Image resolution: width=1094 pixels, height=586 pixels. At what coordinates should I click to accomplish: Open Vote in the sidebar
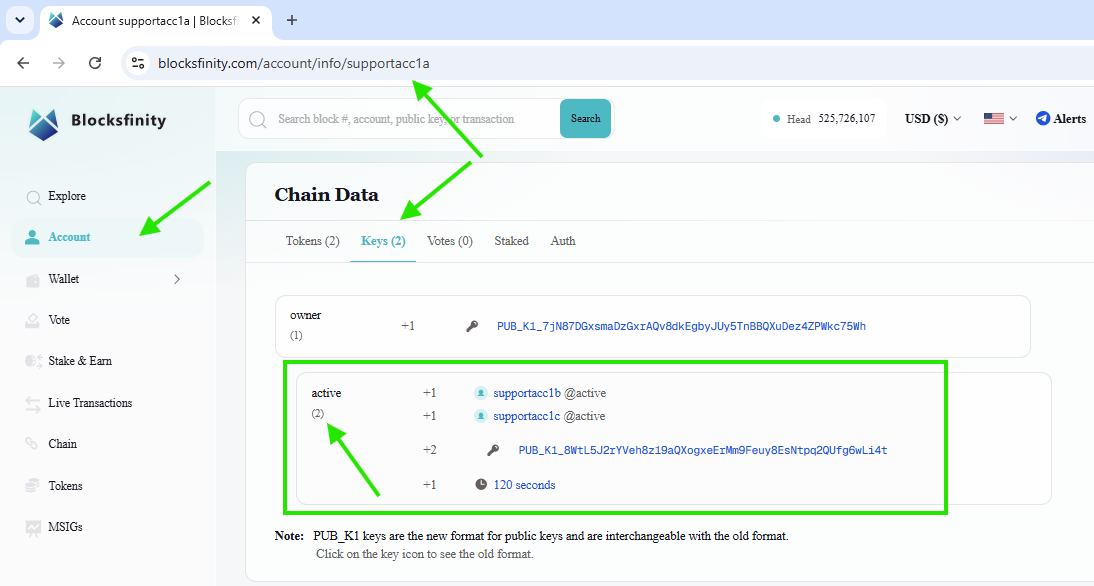click(x=59, y=320)
